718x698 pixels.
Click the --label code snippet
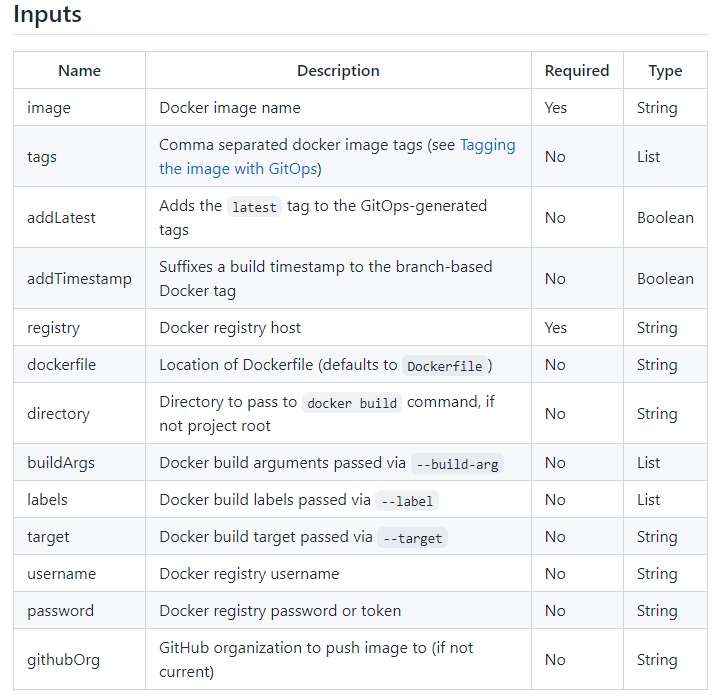(407, 501)
